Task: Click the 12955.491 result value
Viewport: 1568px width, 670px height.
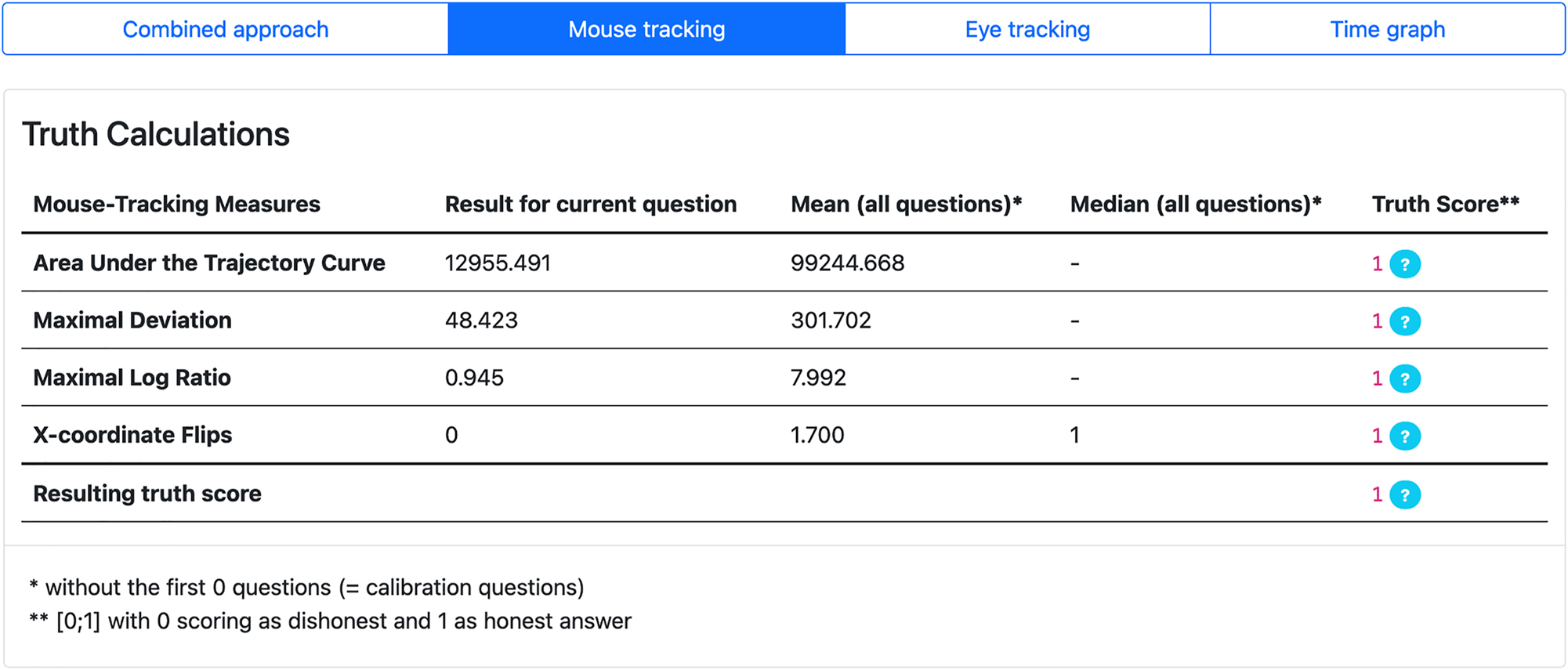Action: pyautogui.click(x=498, y=263)
